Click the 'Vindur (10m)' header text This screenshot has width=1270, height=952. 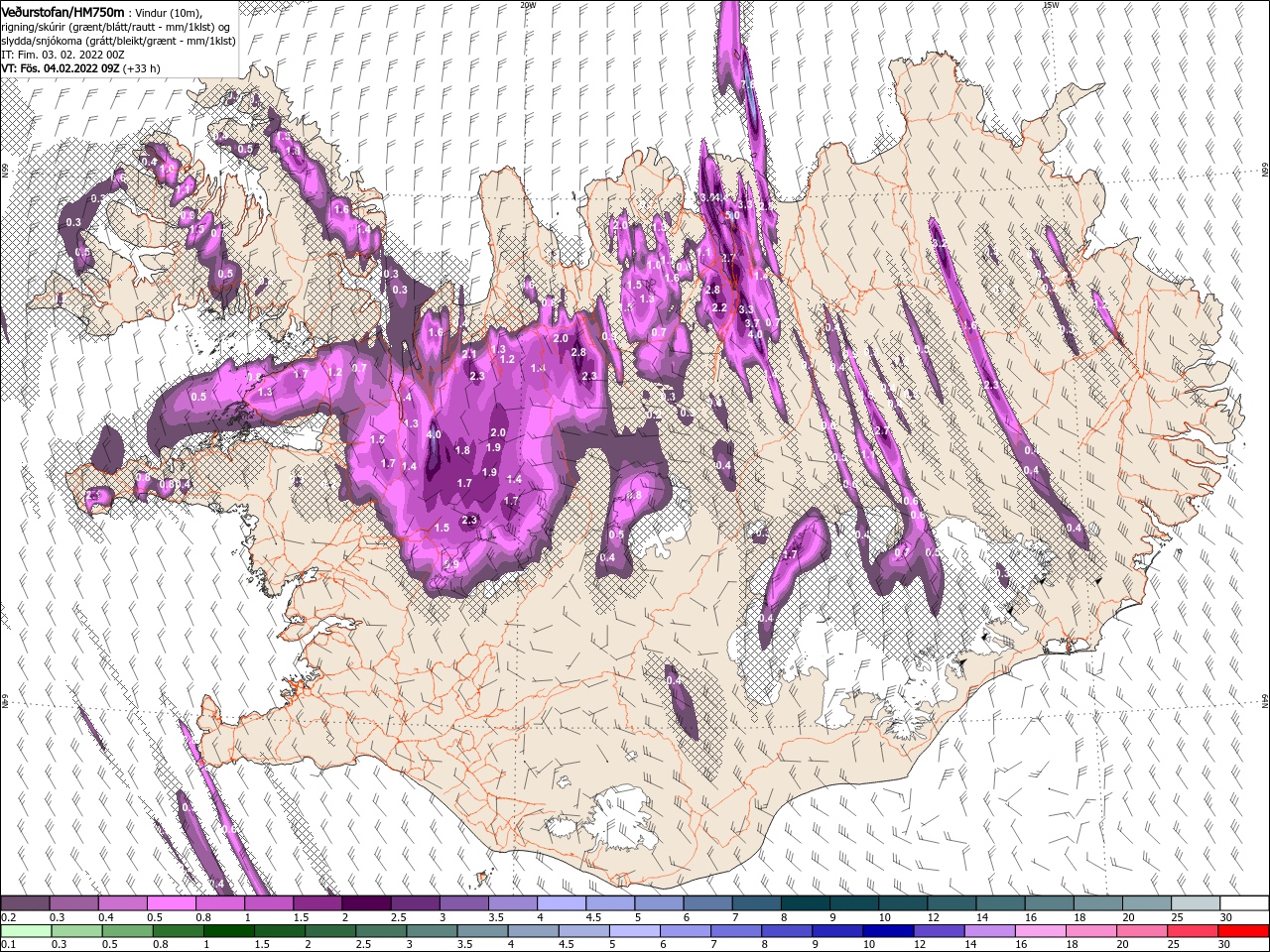click(x=167, y=12)
